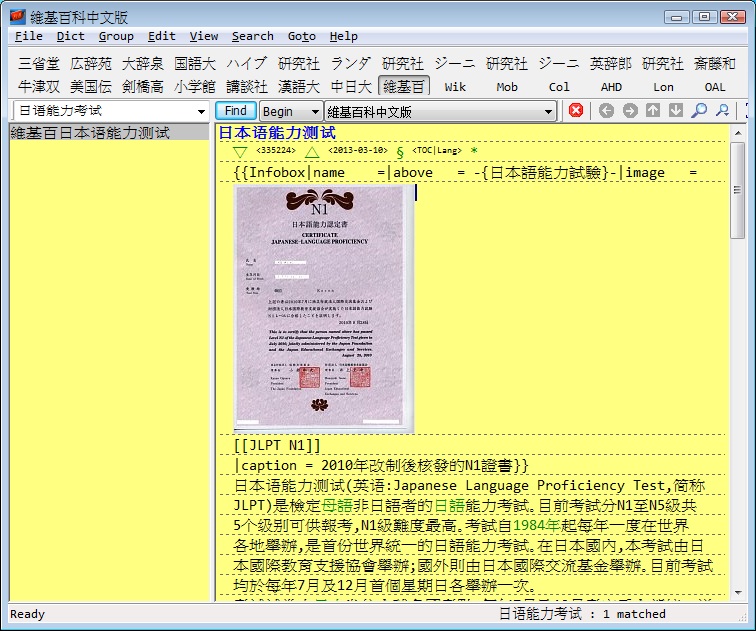Toggle the active 維基百 dictionary button
The width and height of the screenshot is (756, 631).
point(404,87)
